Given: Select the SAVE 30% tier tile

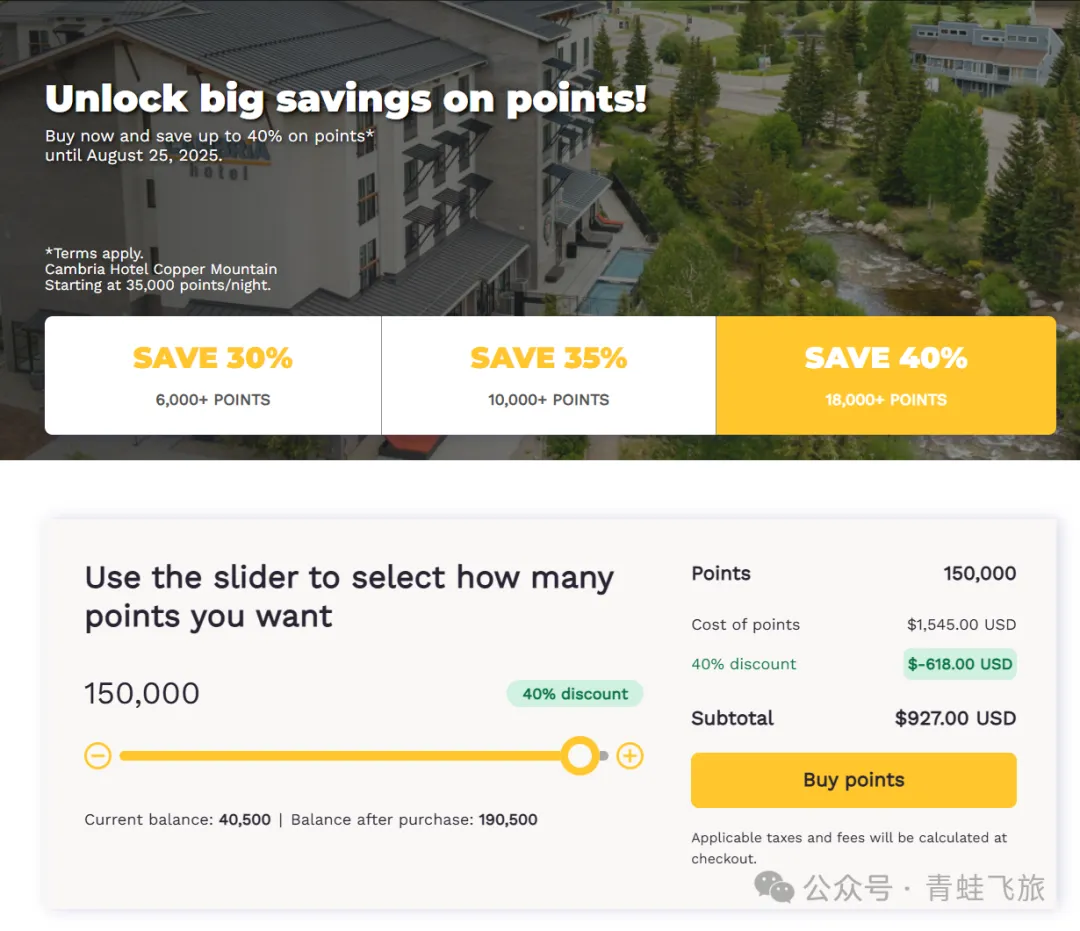Looking at the screenshot, I should (213, 376).
